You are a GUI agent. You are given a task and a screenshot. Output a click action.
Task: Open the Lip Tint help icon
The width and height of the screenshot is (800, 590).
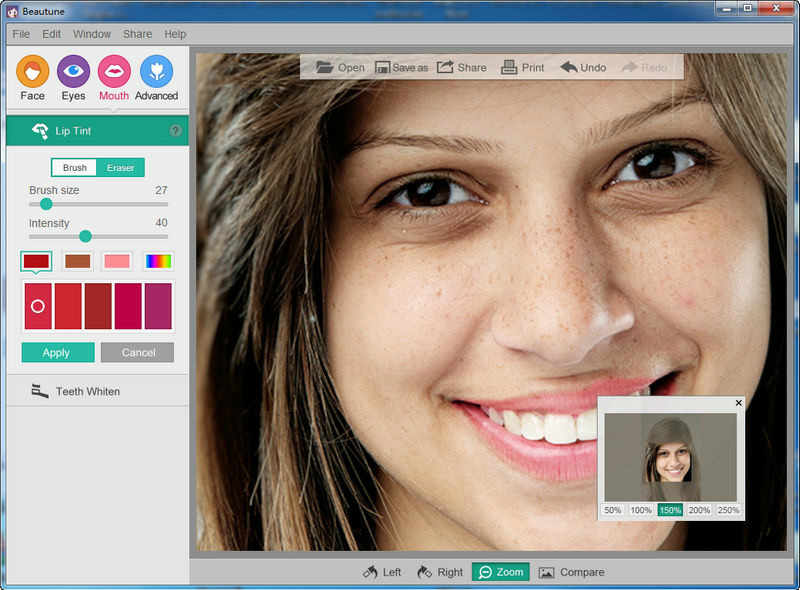point(176,131)
